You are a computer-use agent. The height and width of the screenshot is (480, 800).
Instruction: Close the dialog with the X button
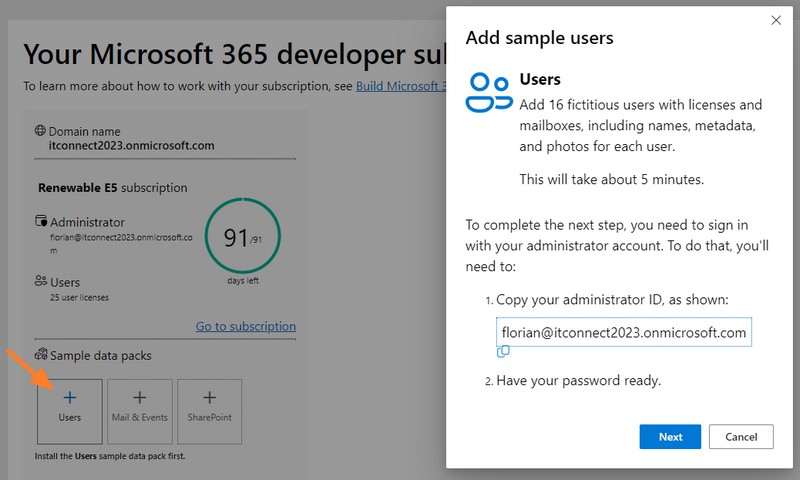coord(775,20)
